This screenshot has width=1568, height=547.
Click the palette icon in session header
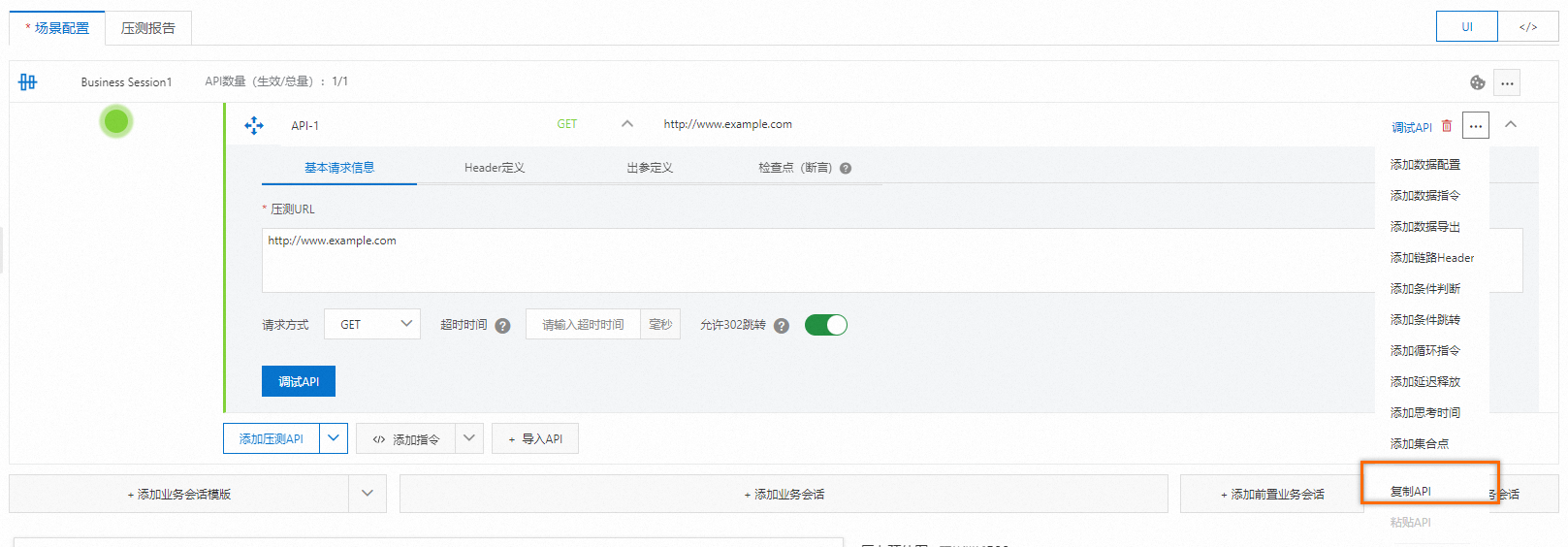[1477, 82]
